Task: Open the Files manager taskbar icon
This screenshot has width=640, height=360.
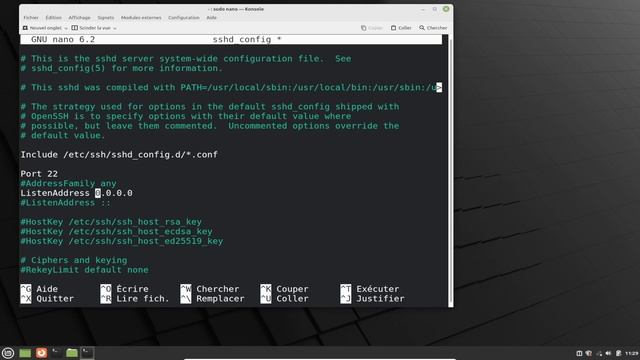Action: [x=72, y=353]
